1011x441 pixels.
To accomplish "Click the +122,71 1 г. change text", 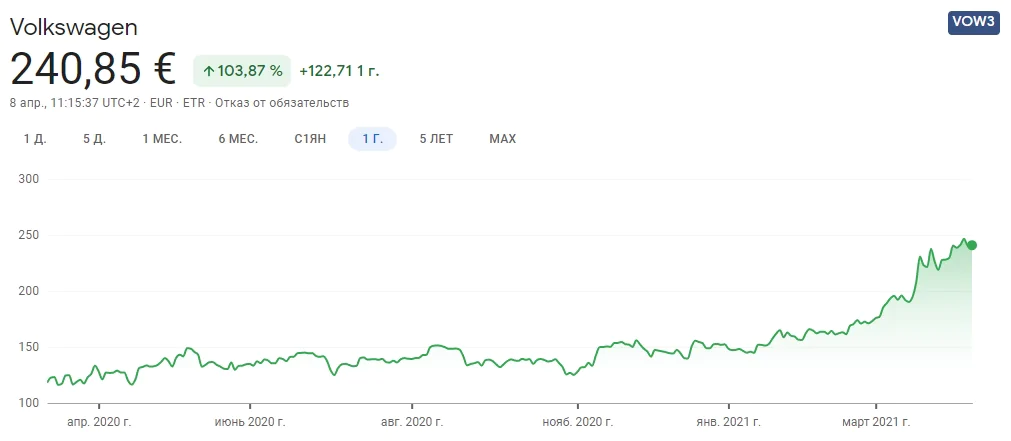I will pos(339,71).
